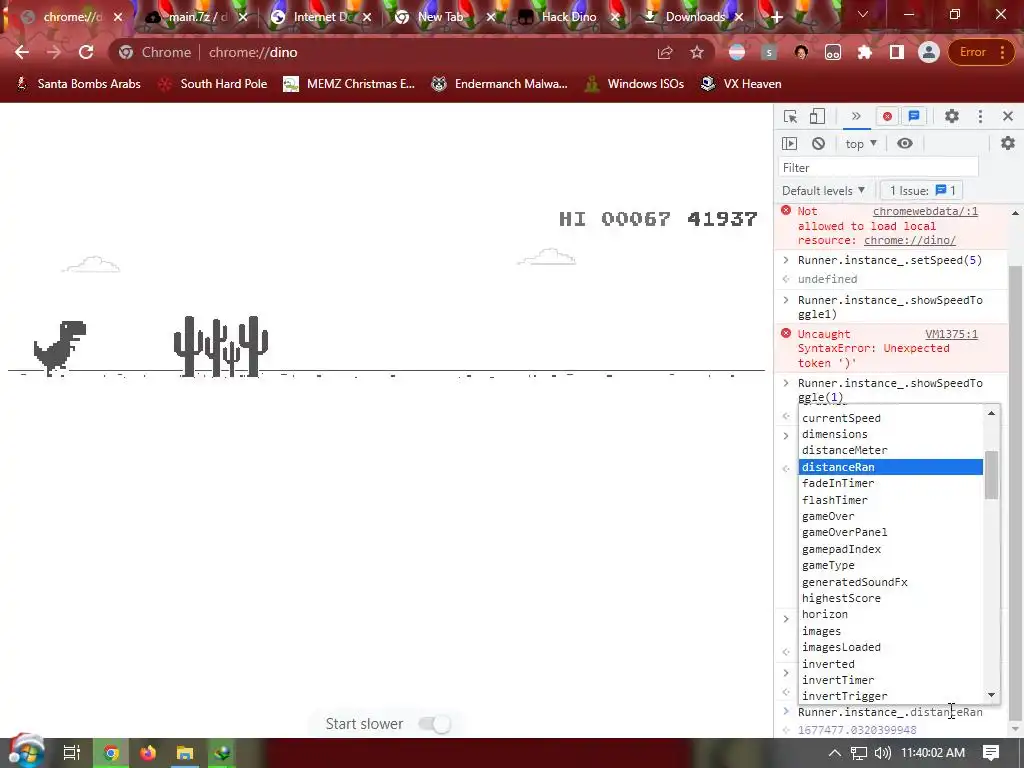Open the Chrome profile avatar
The width and height of the screenshot is (1024, 768).
928,52
